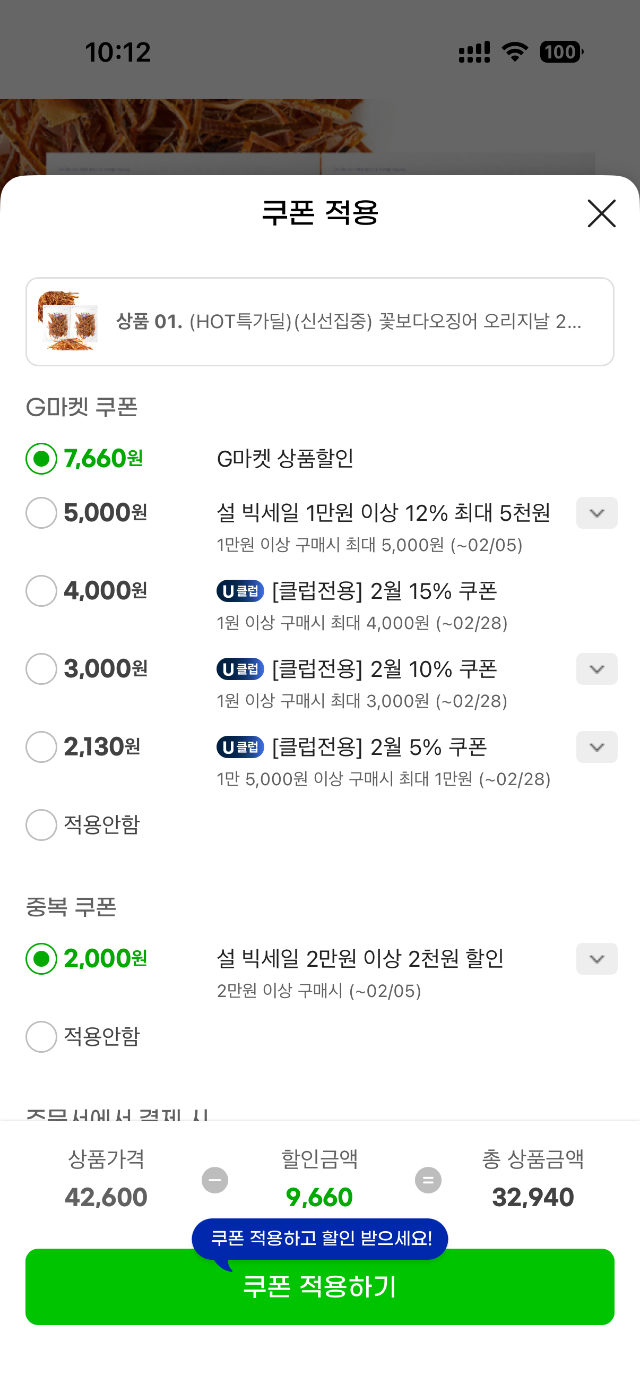Close the coupon apply sheet
Screen dimensions: 640x1392
click(x=601, y=213)
